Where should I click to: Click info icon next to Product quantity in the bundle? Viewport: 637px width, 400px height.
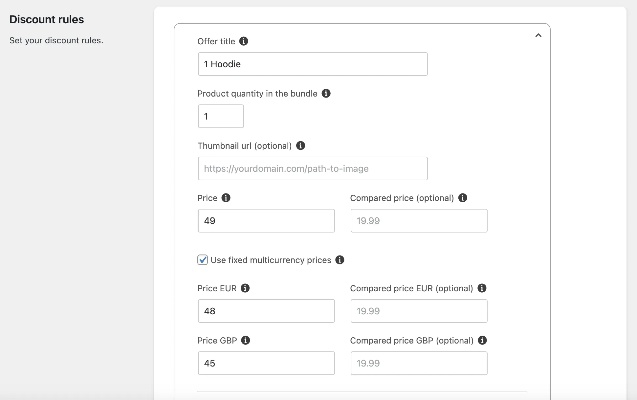(x=326, y=94)
